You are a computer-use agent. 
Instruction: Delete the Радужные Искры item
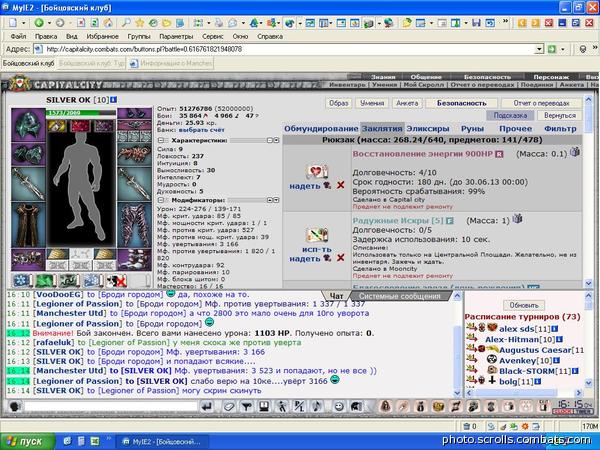pos(341,258)
